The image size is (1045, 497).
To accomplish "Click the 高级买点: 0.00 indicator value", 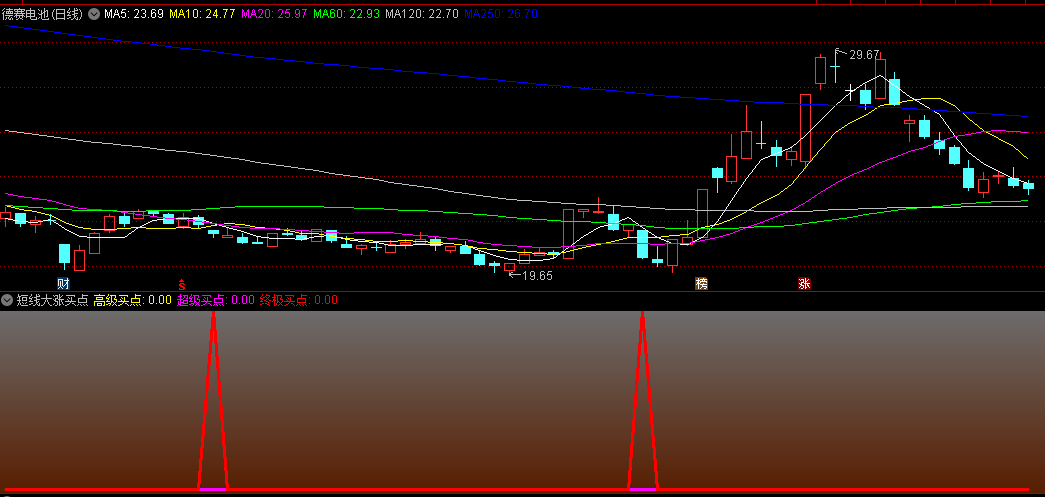I will tap(133, 300).
